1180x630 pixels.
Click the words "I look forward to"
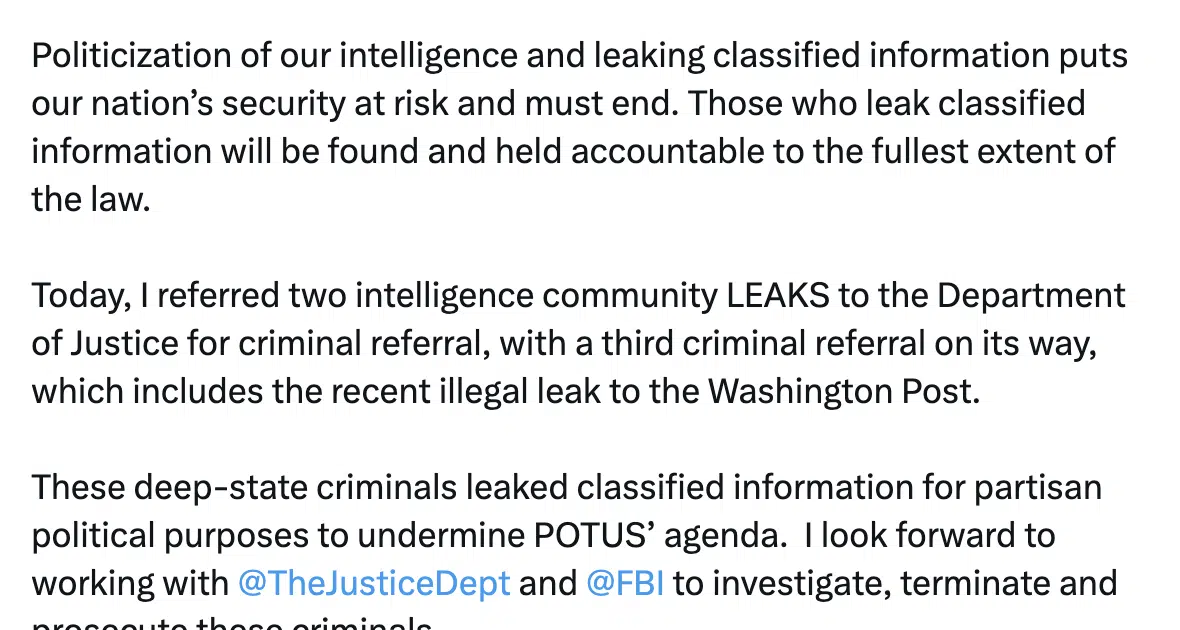[929, 536]
